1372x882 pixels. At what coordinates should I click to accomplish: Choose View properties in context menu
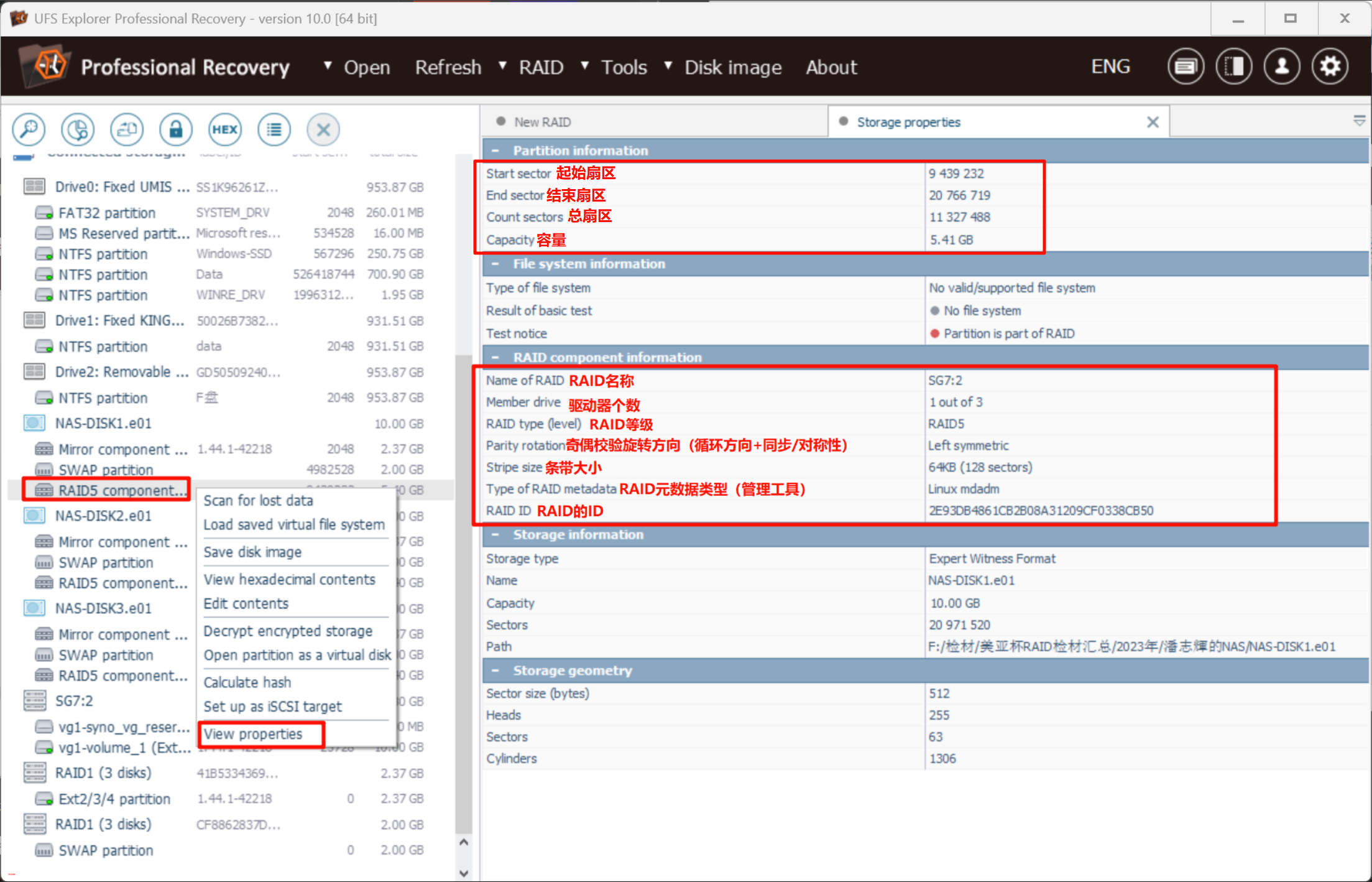coord(253,734)
